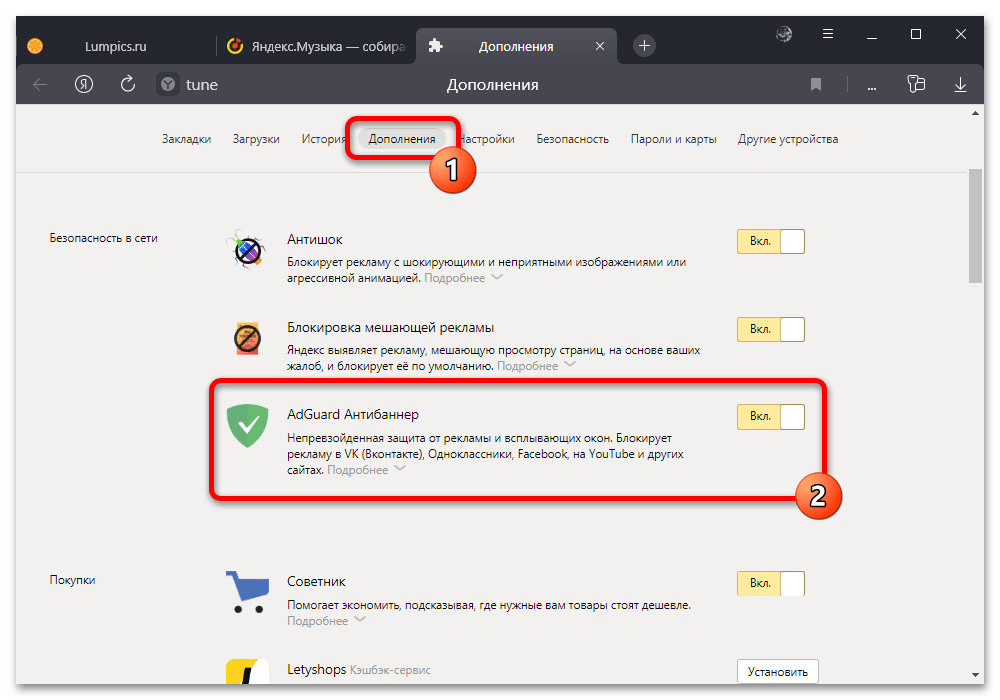
Task: Open downloads arrow icon in toolbar
Action: coord(960,85)
